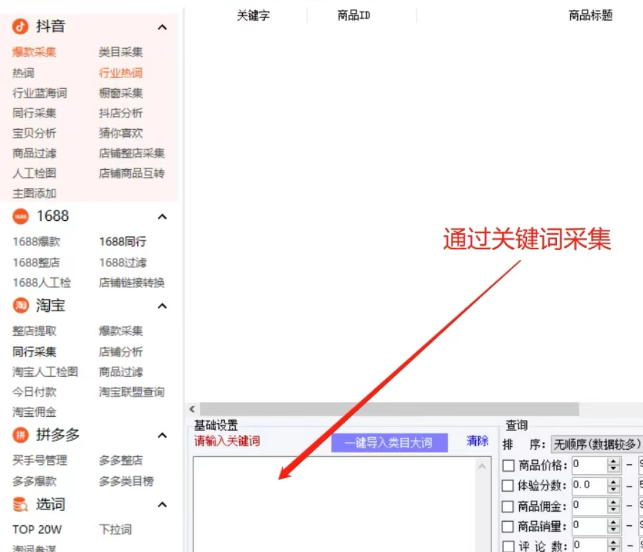
Task: Open 1688人工检 menu item
Action: click(42, 283)
